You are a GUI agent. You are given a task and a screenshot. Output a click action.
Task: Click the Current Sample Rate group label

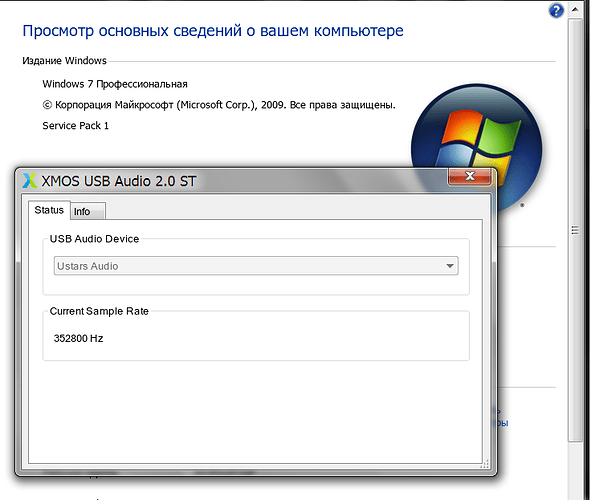pos(99,311)
